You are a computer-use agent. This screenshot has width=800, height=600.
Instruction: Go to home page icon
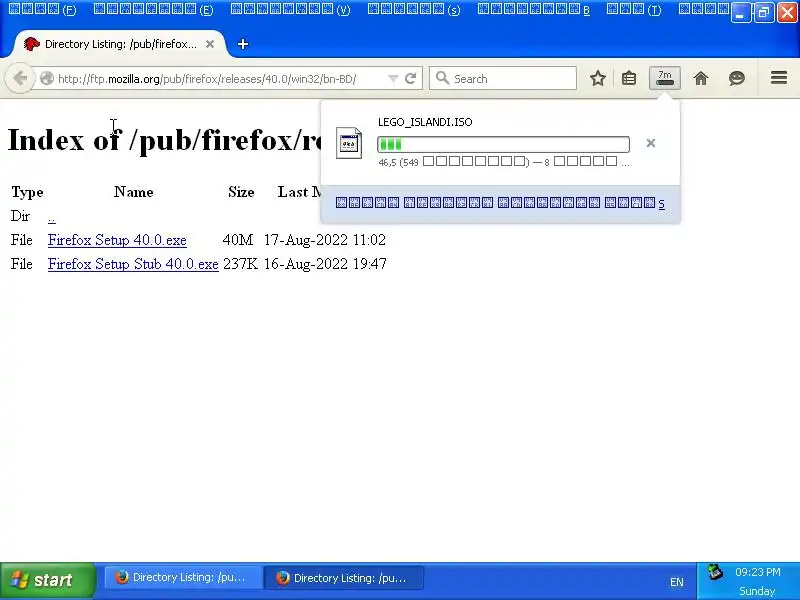click(x=701, y=79)
